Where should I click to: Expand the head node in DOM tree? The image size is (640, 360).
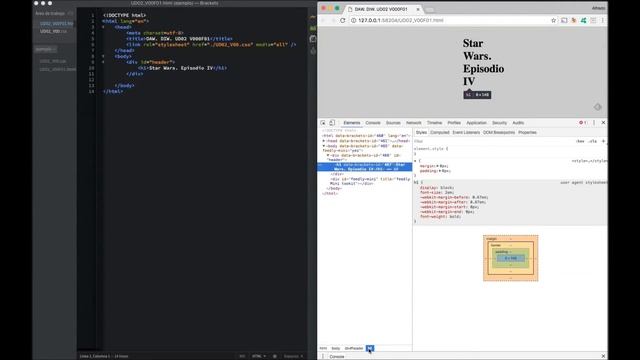pyautogui.click(x=324, y=141)
